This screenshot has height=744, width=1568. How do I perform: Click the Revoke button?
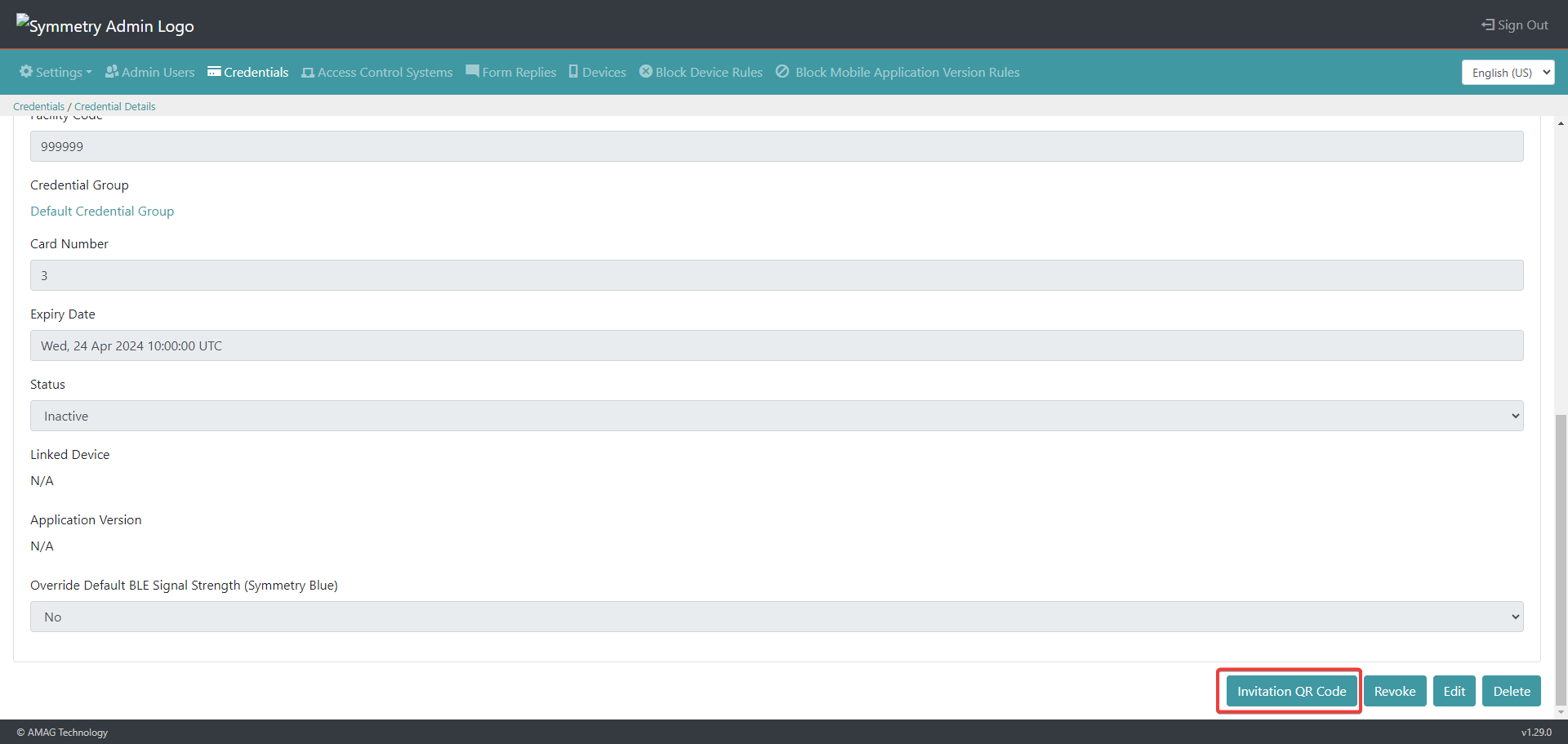[x=1395, y=691]
